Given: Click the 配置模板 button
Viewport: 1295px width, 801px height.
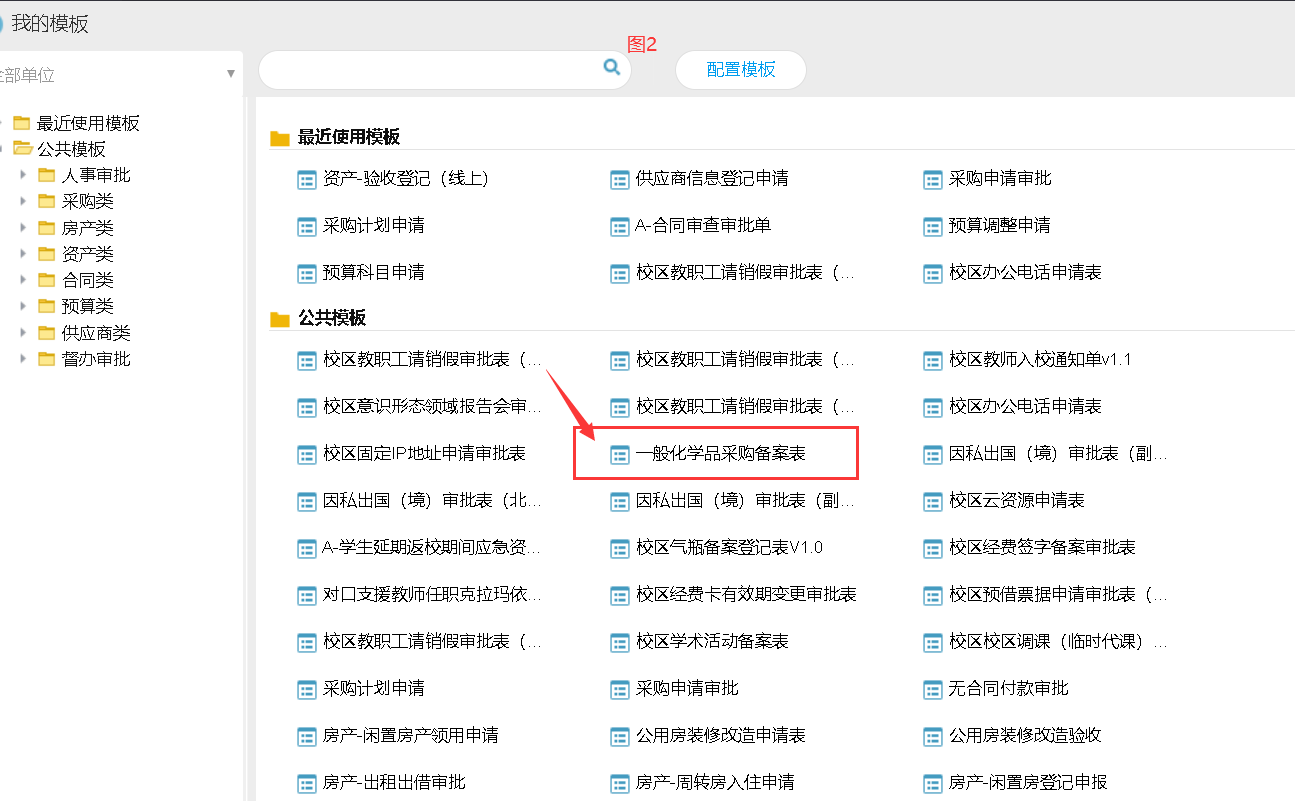Looking at the screenshot, I should (740, 70).
